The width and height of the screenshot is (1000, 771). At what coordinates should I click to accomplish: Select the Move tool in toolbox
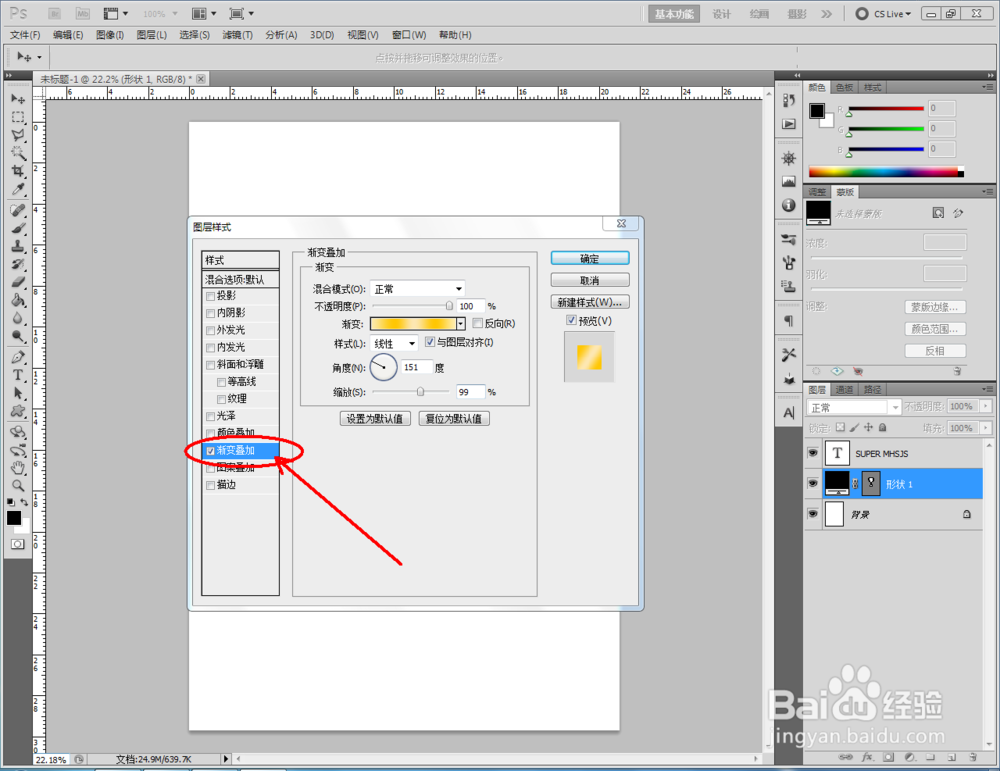18,99
